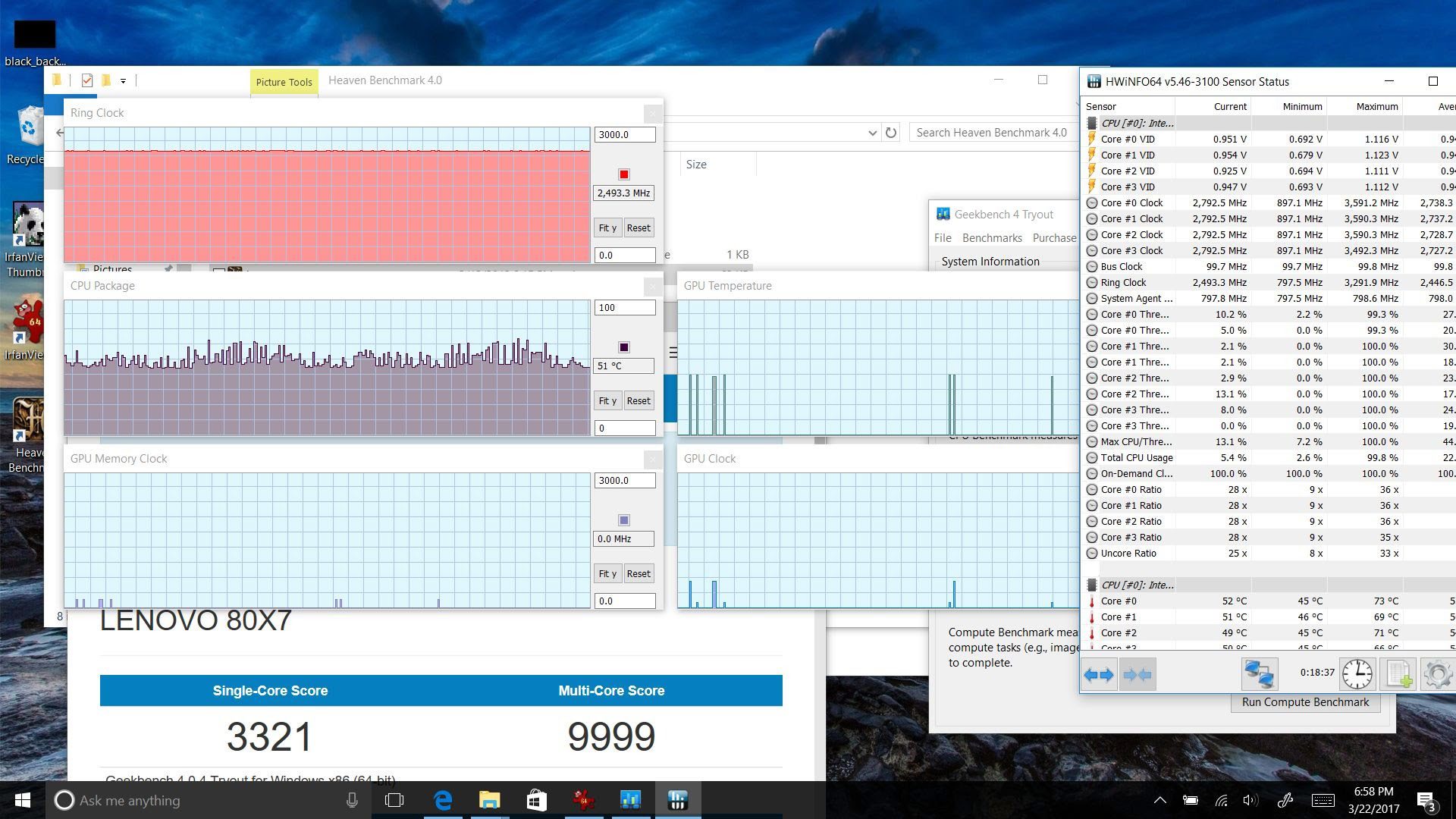Open the volume control in system tray
1456x819 pixels.
click(x=1250, y=800)
